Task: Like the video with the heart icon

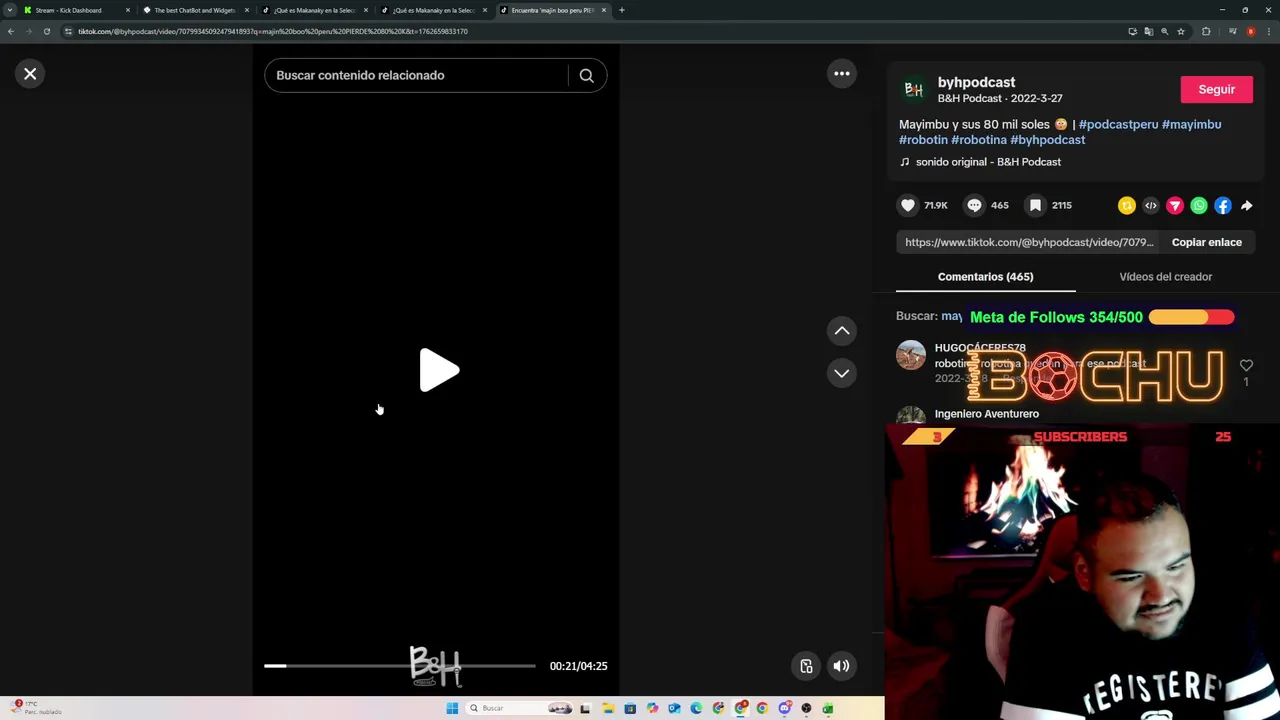Action: (908, 205)
